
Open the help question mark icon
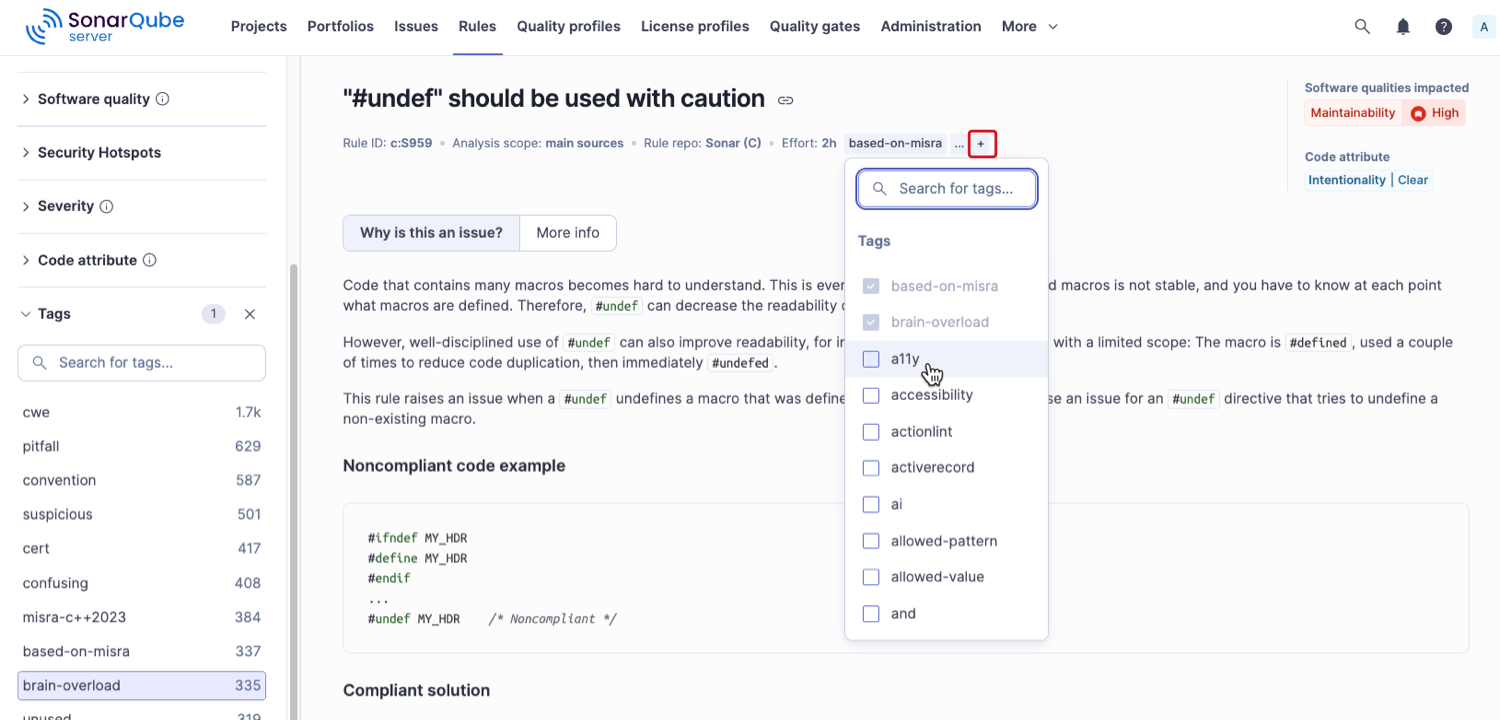click(1443, 27)
